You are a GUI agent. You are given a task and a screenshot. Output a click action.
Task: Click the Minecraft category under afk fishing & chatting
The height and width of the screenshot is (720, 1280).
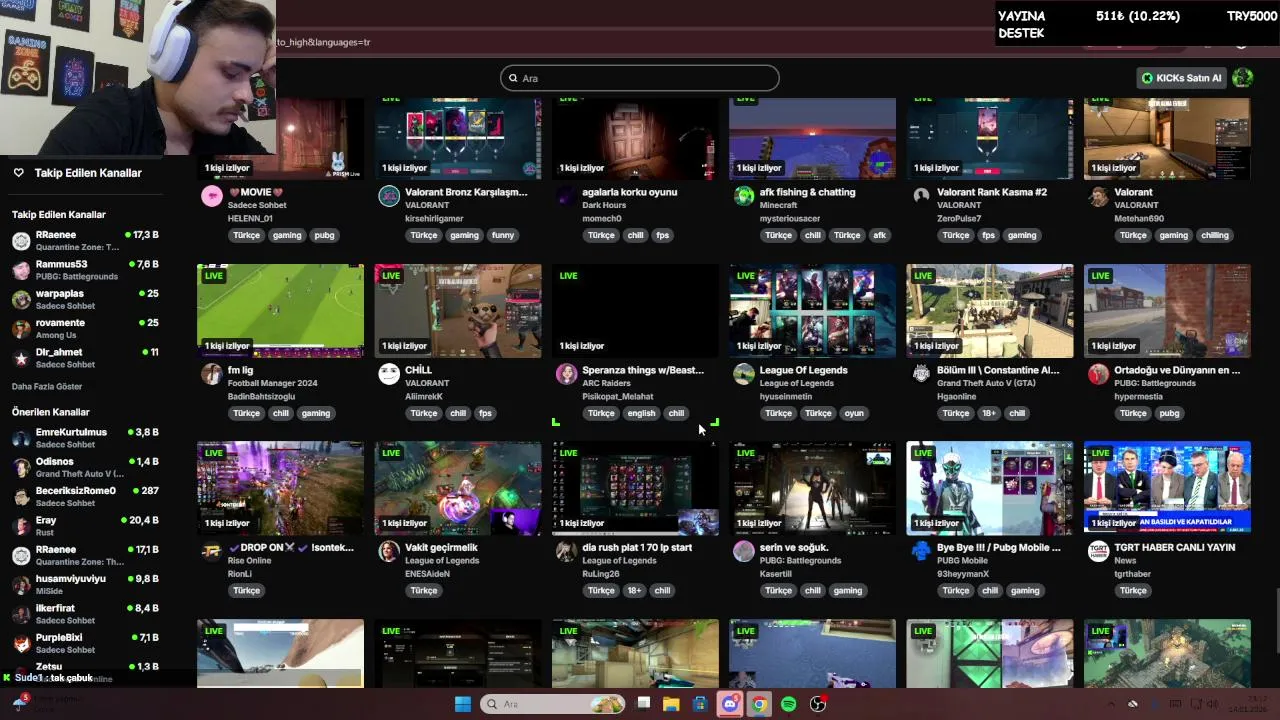tap(779, 205)
